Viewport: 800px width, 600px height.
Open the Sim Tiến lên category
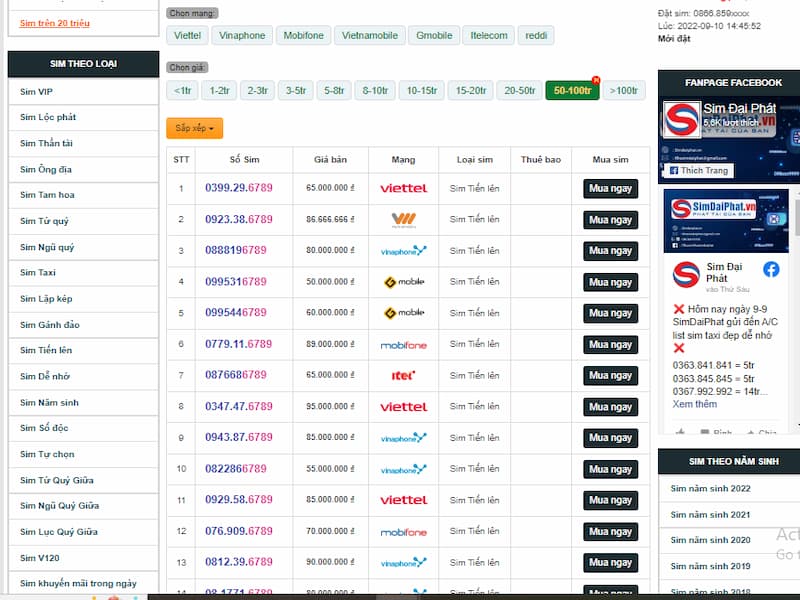pos(84,351)
